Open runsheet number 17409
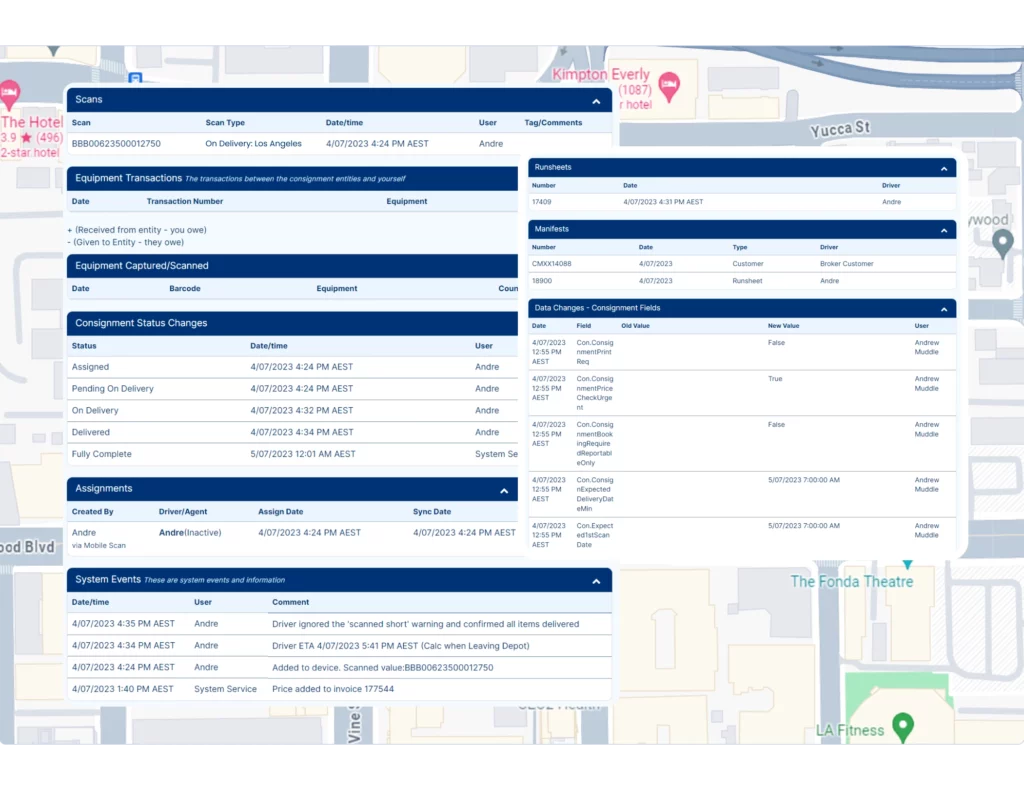 tap(540, 201)
